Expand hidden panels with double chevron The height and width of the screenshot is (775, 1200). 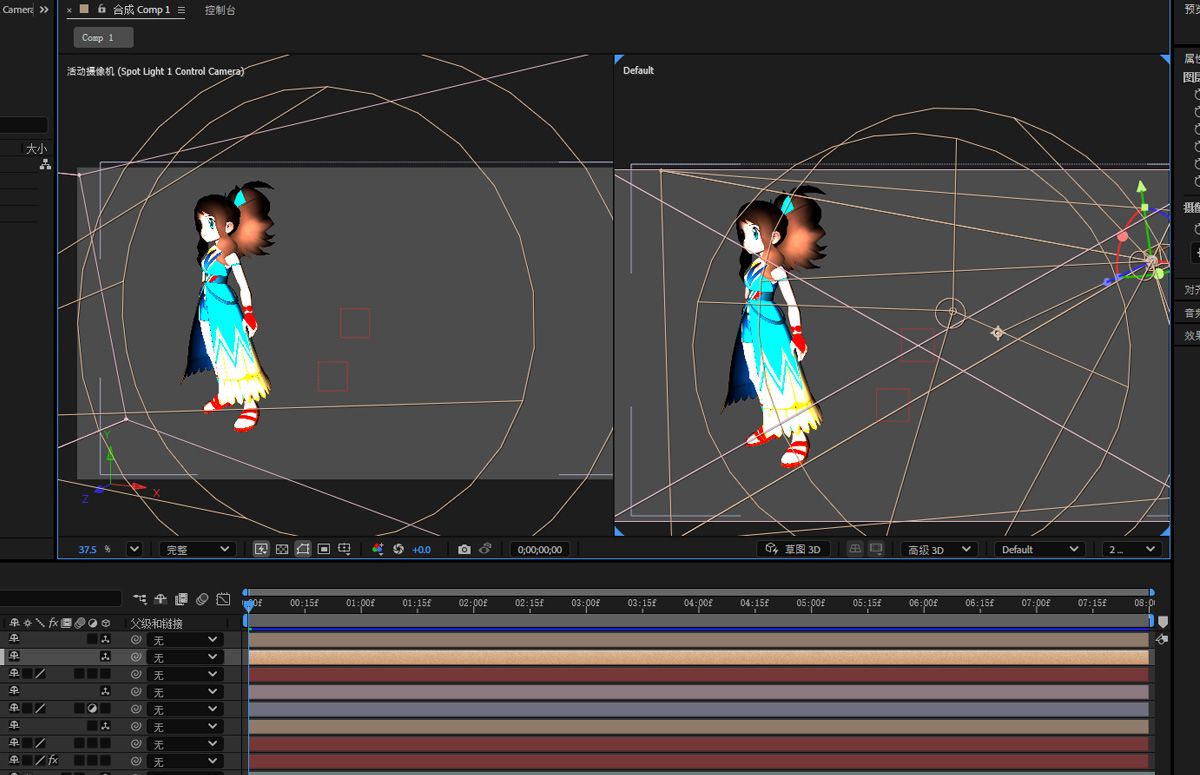(44, 9)
